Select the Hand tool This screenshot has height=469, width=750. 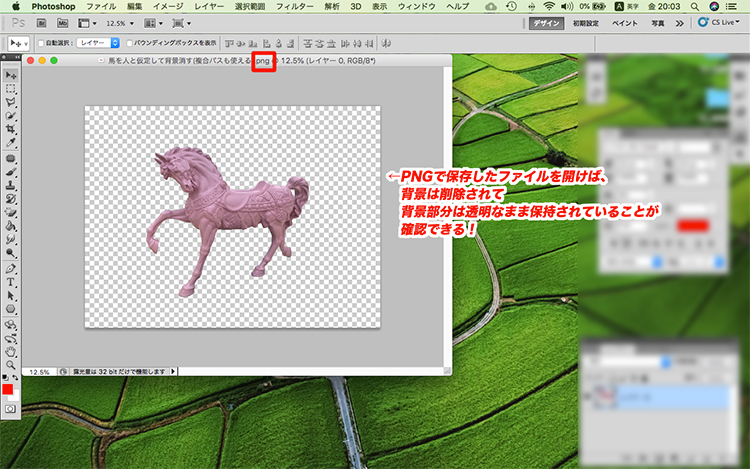(11, 351)
